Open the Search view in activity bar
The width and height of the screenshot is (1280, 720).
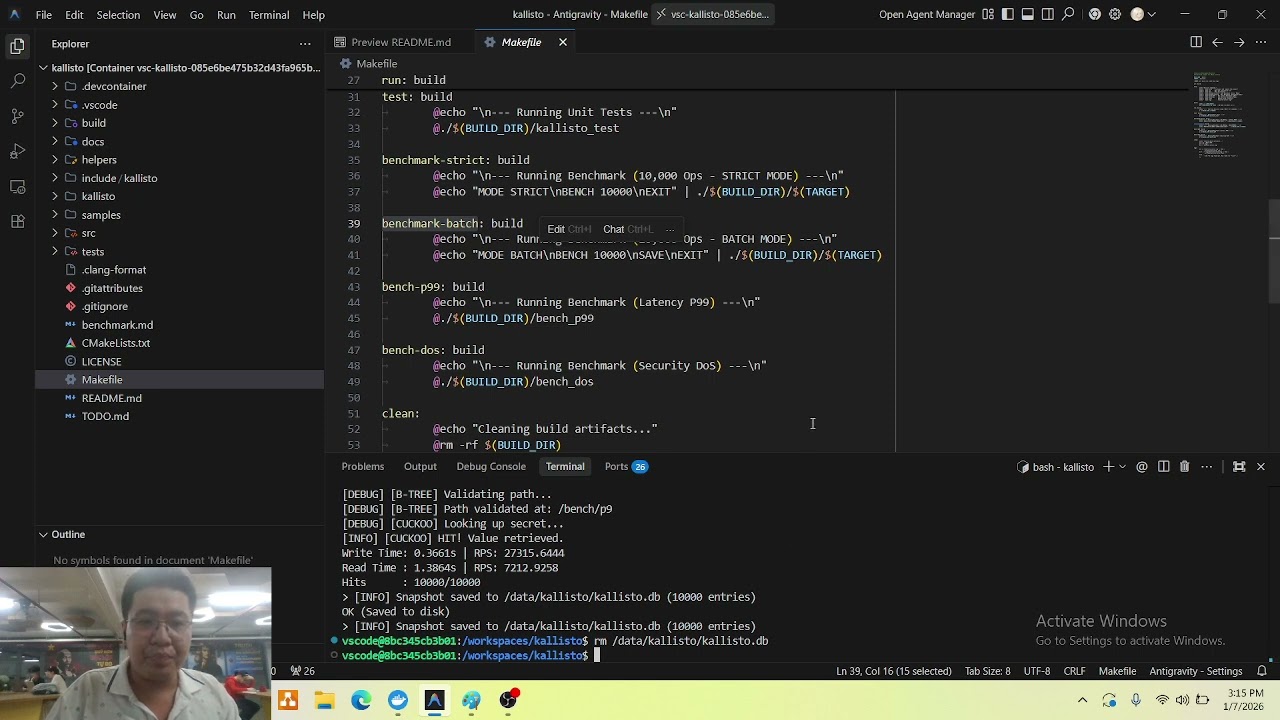17,80
